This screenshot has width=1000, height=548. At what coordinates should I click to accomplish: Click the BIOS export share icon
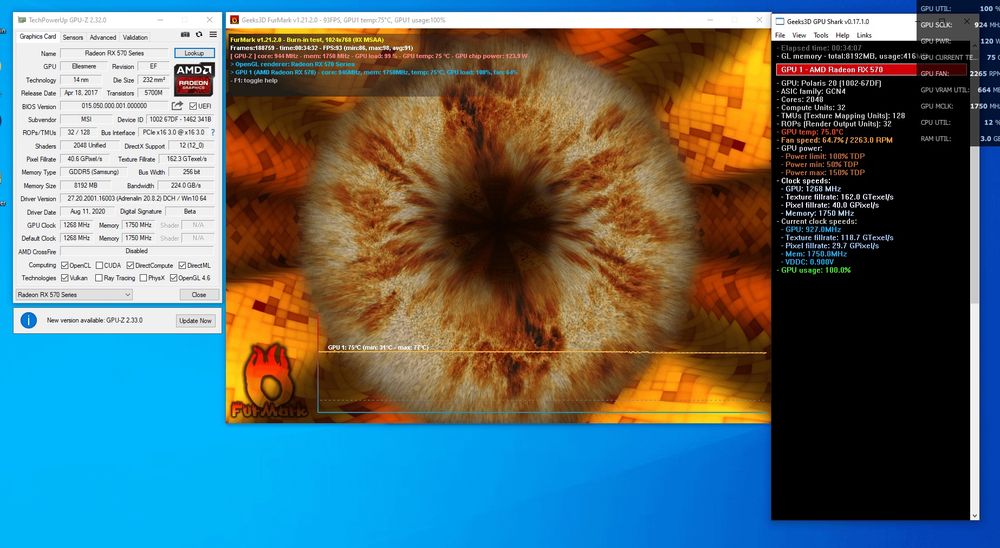point(177,106)
